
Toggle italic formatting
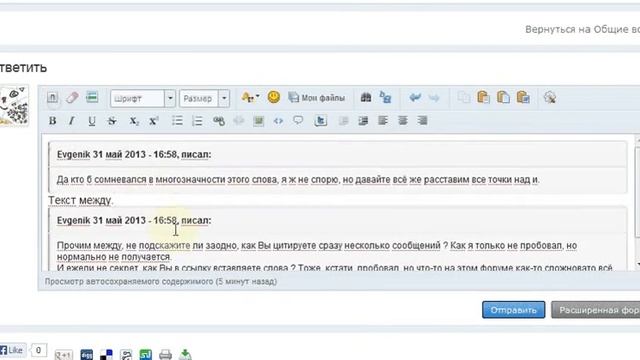click(x=72, y=121)
